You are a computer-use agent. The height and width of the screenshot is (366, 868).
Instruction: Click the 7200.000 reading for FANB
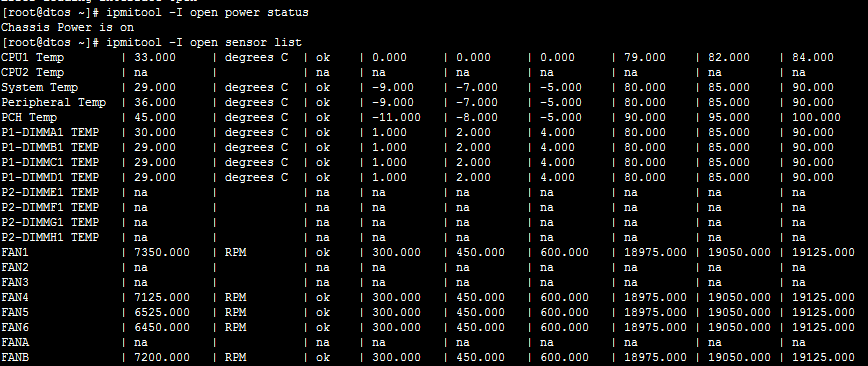[x=162, y=357]
